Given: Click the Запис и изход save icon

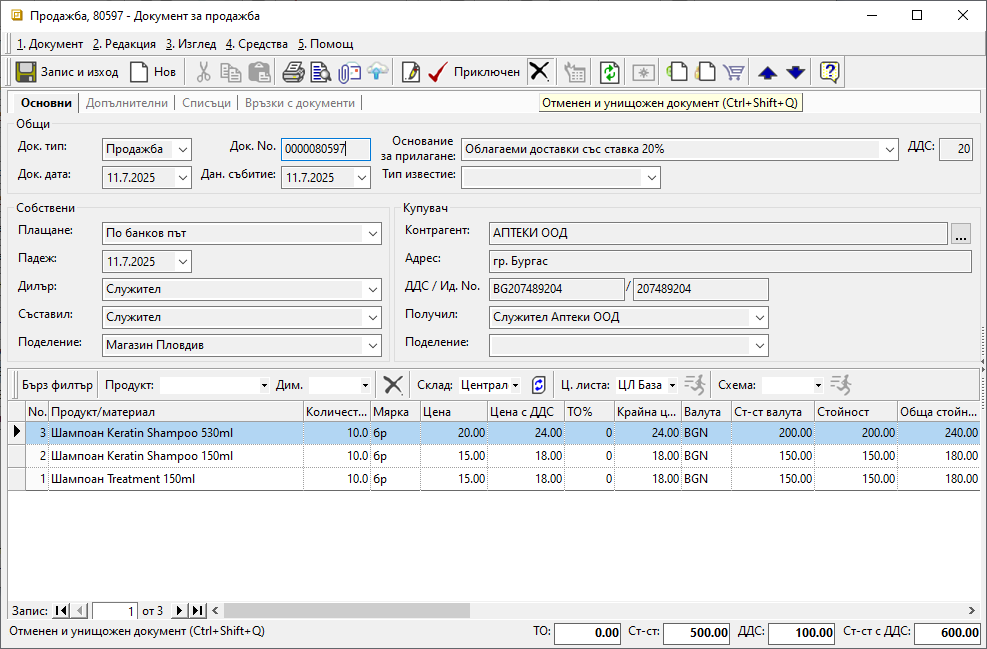Looking at the screenshot, I should [x=26, y=72].
